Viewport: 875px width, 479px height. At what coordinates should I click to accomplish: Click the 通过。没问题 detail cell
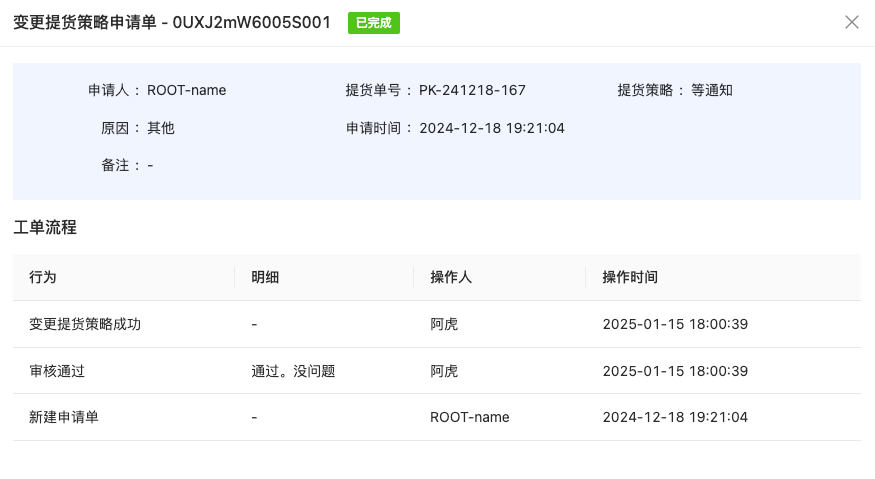click(293, 371)
